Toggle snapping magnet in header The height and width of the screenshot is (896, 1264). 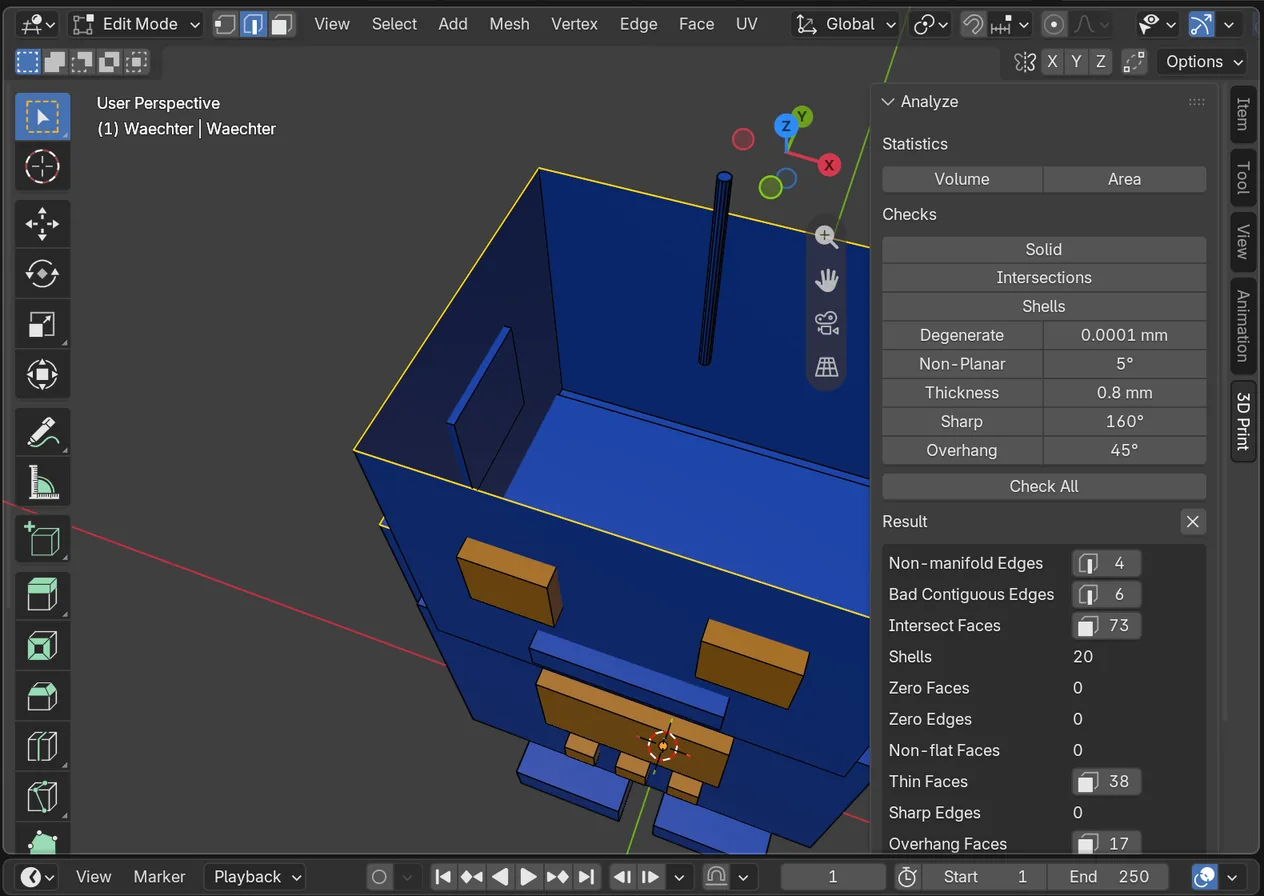[x=972, y=24]
